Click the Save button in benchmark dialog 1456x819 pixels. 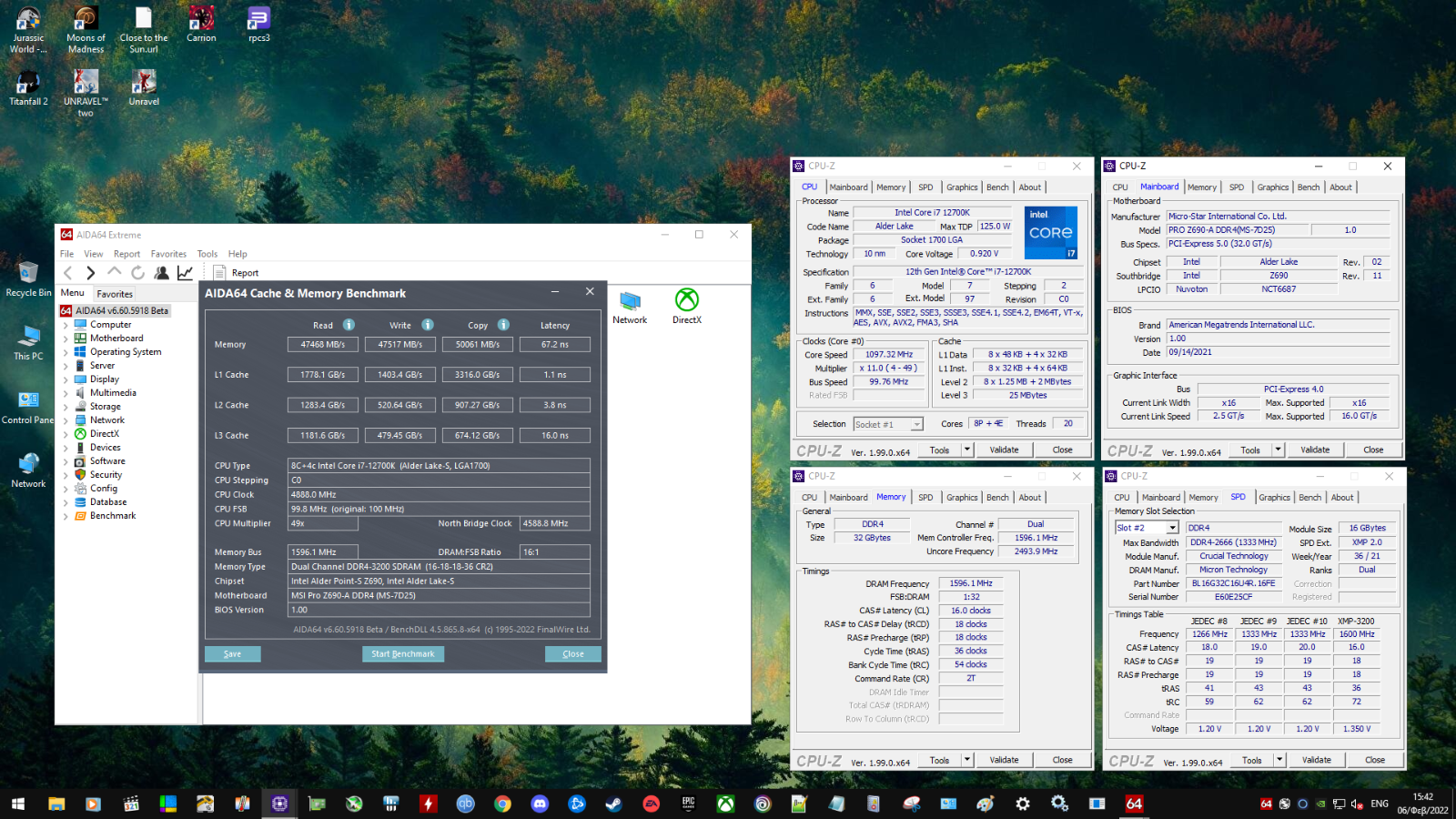tap(233, 653)
